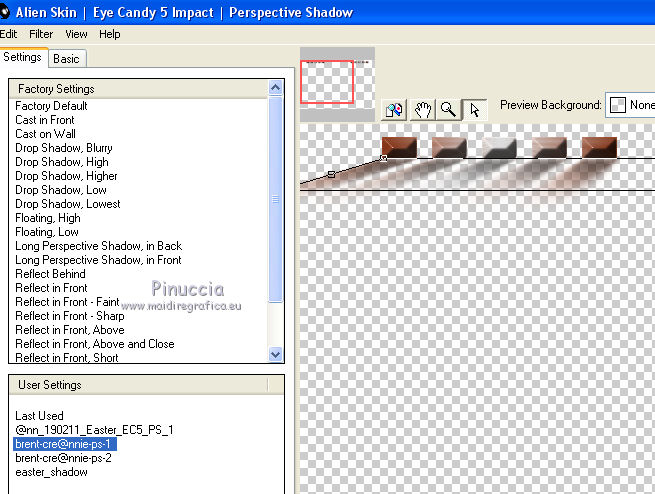Screen dimensions: 655x494
Task: Select Drop Shadow, Lowest preset
Action: tap(68, 204)
